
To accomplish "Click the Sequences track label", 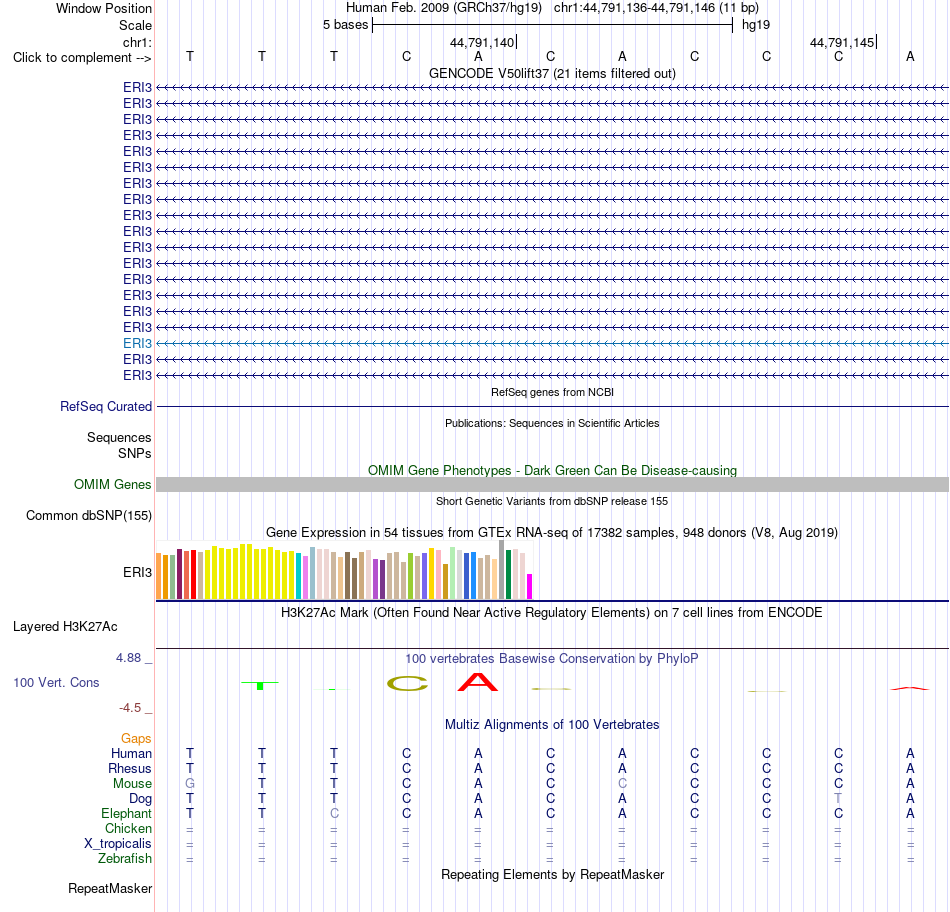I will pyautogui.click(x=119, y=438).
